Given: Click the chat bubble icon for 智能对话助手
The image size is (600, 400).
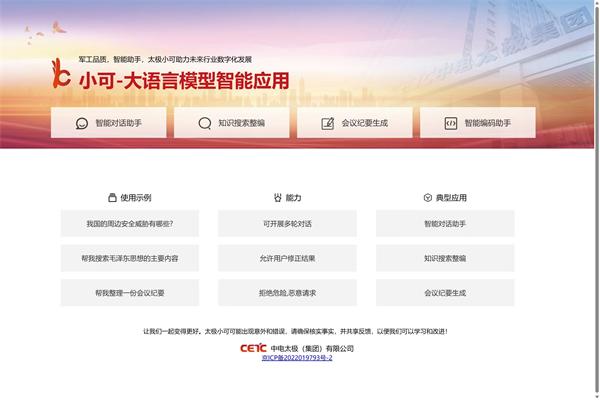Looking at the screenshot, I should pyautogui.click(x=82, y=123).
